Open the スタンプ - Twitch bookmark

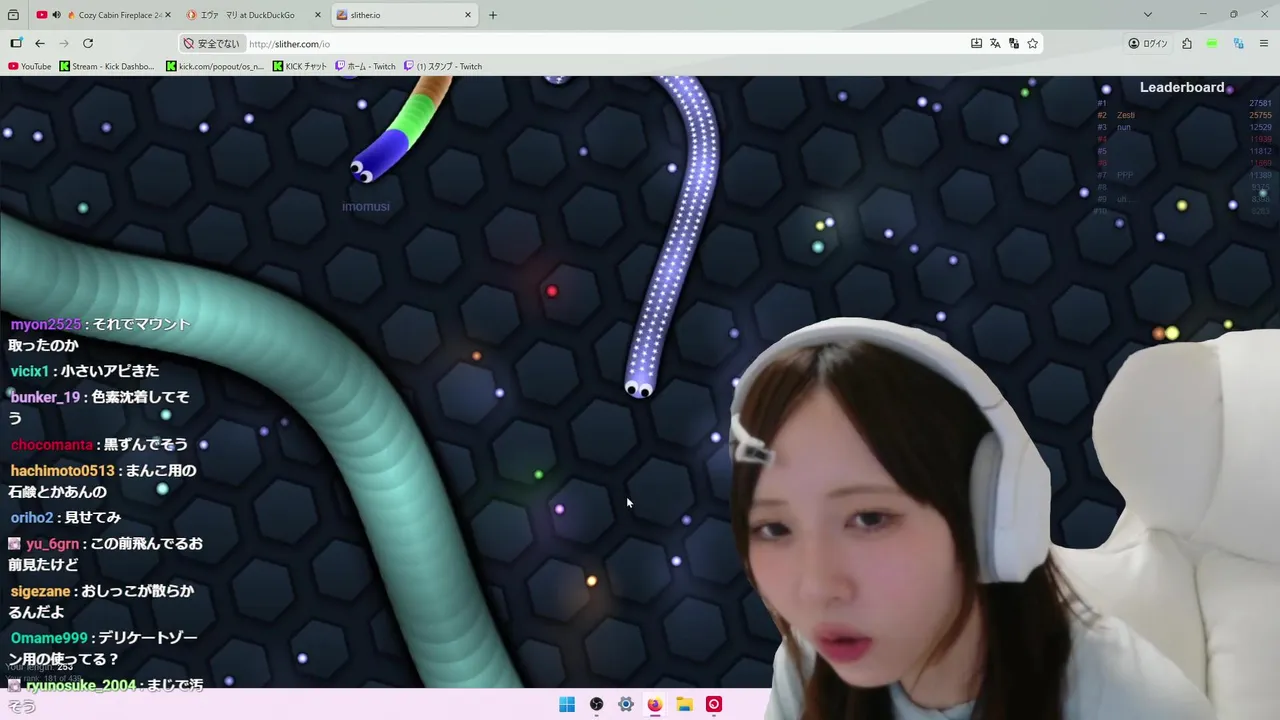click(x=443, y=66)
